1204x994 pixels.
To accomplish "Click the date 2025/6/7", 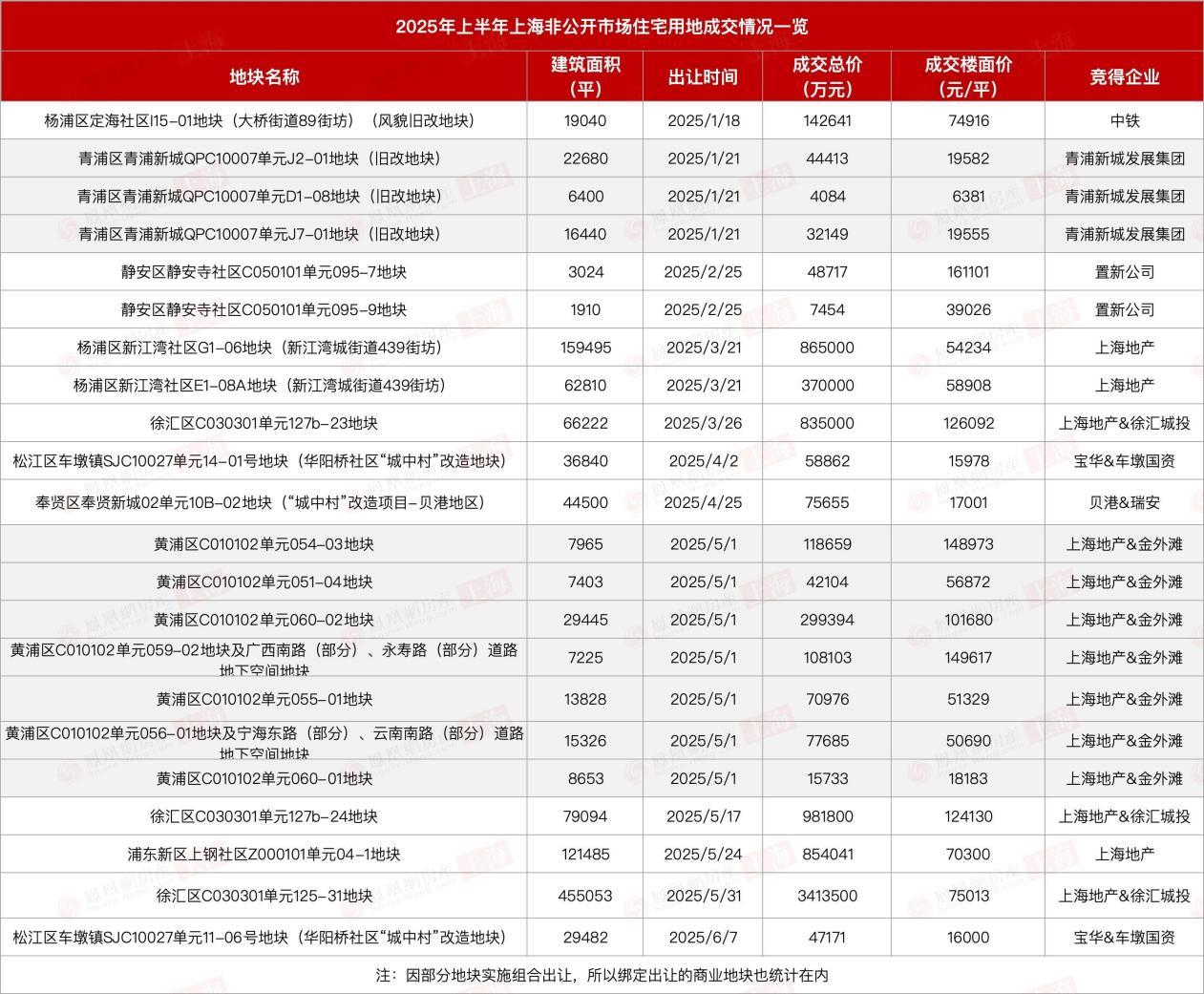I will tap(703, 938).
